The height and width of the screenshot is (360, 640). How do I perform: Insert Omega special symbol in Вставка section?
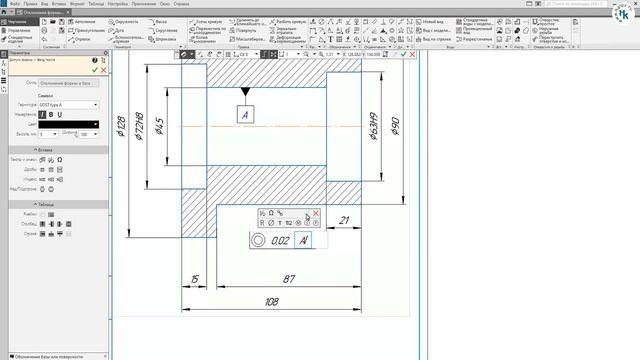click(x=60, y=160)
